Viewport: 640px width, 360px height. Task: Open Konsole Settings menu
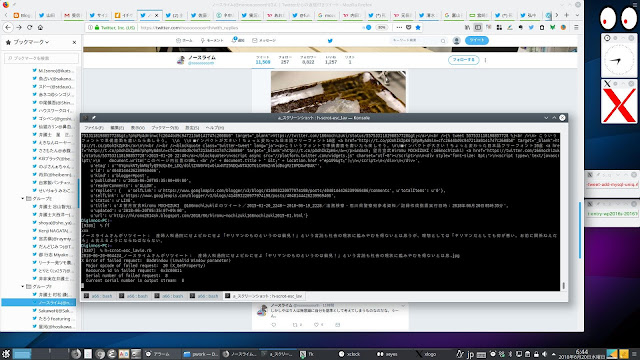coord(192,128)
